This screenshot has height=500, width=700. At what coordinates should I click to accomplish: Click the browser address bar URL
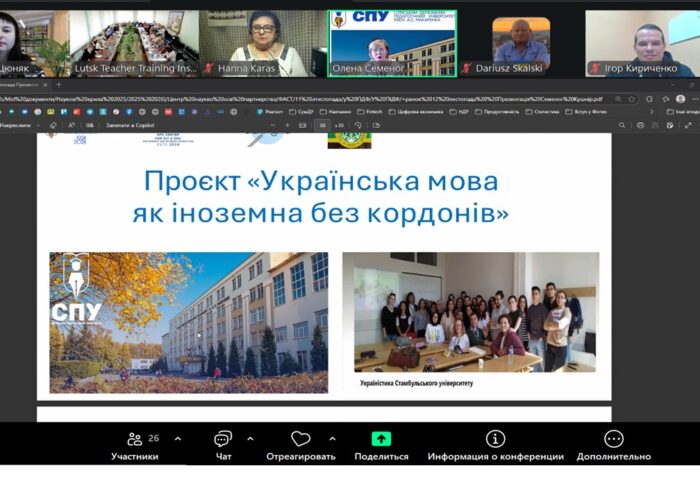tap(300, 99)
